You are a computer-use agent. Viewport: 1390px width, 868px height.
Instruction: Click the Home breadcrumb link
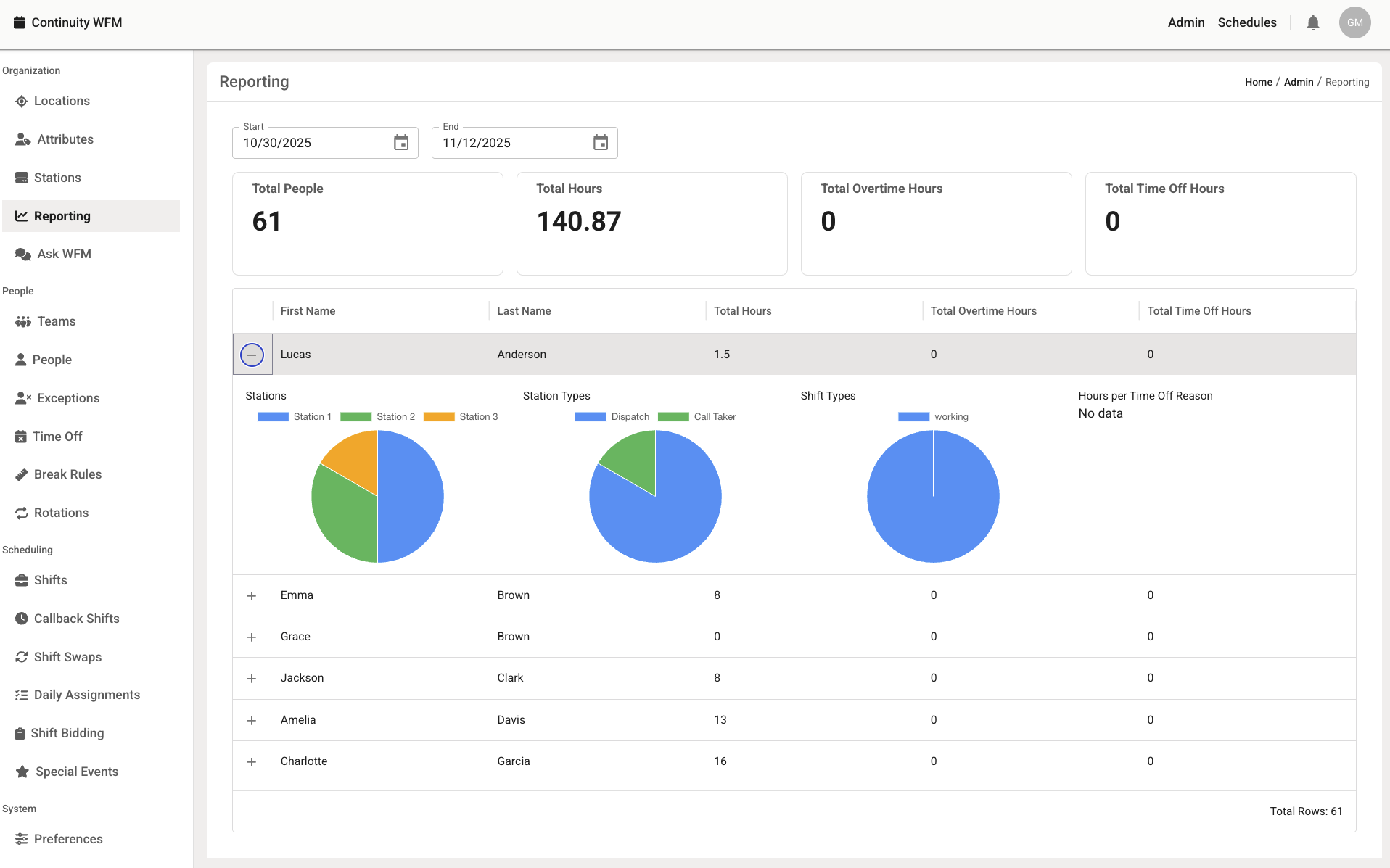1258,82
